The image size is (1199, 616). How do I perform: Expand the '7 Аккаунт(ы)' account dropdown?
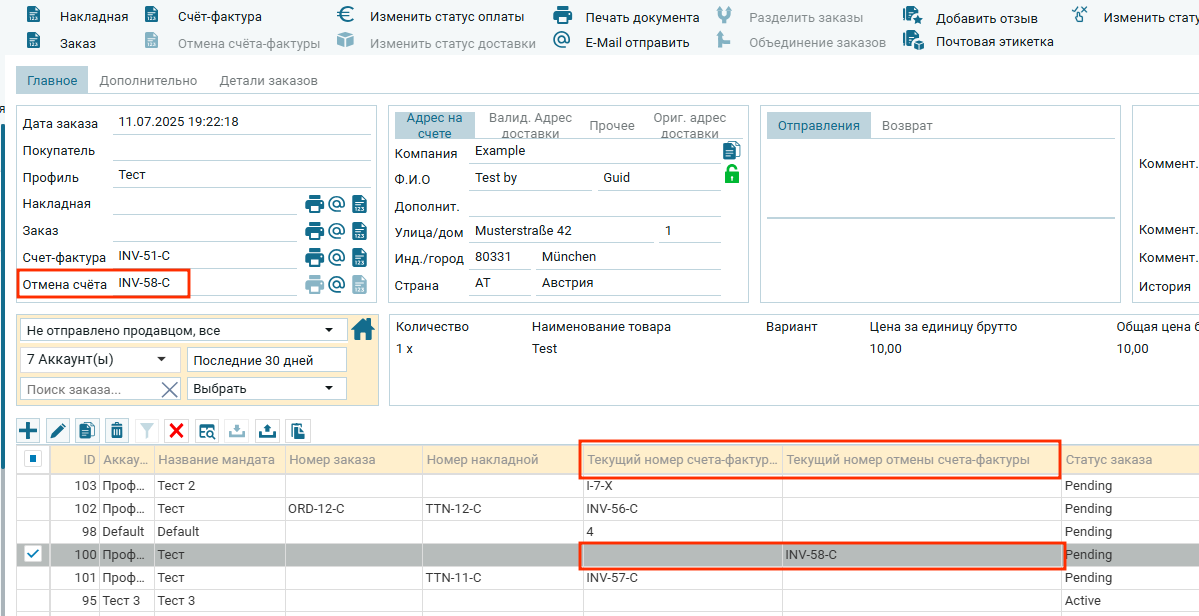tap(98, 360)
